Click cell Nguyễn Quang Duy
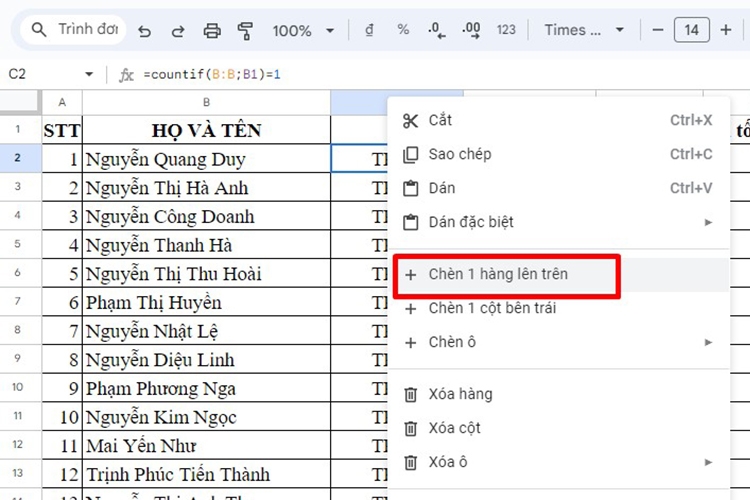The height and width of the screenshot is (500, 750). click(206, 158)
